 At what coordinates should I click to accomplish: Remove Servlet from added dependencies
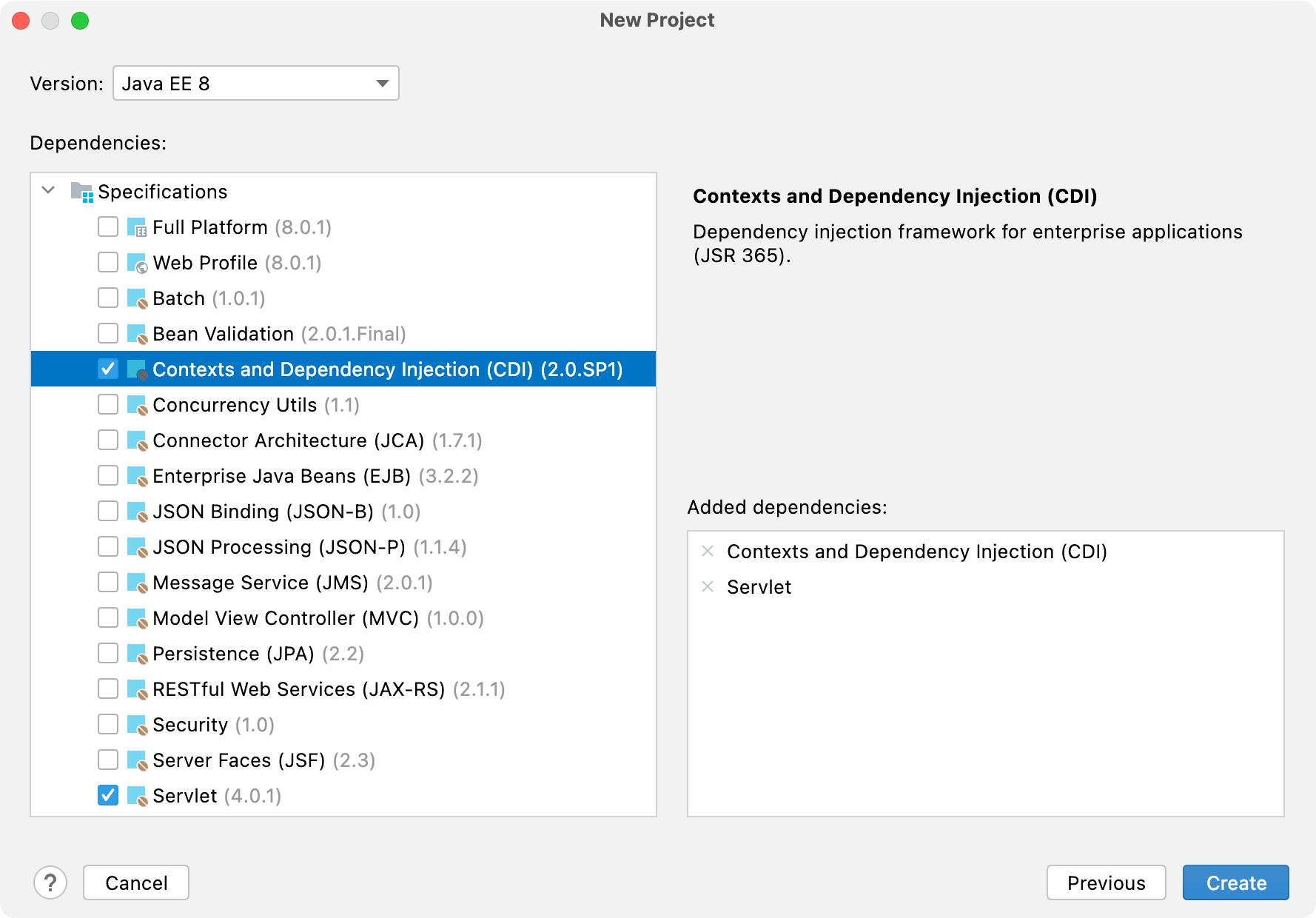708,587
